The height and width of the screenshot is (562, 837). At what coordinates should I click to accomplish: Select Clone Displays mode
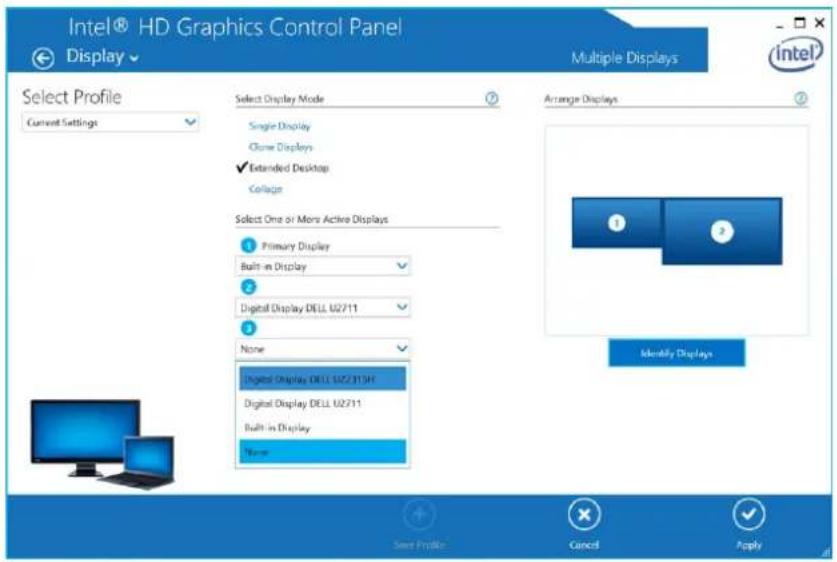(x=280, y=147)
